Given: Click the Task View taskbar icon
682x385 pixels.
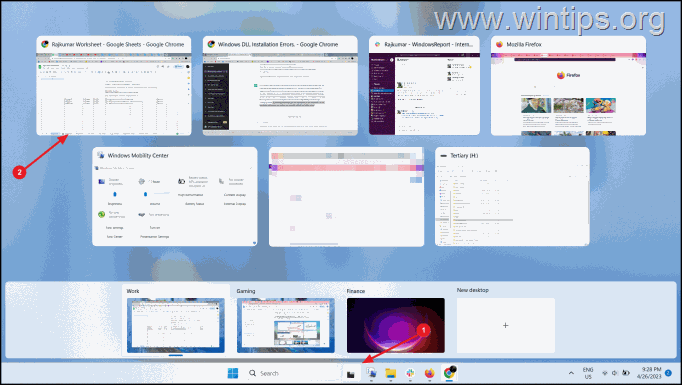Looking at the screenshot, I should (x=351, y=374).
